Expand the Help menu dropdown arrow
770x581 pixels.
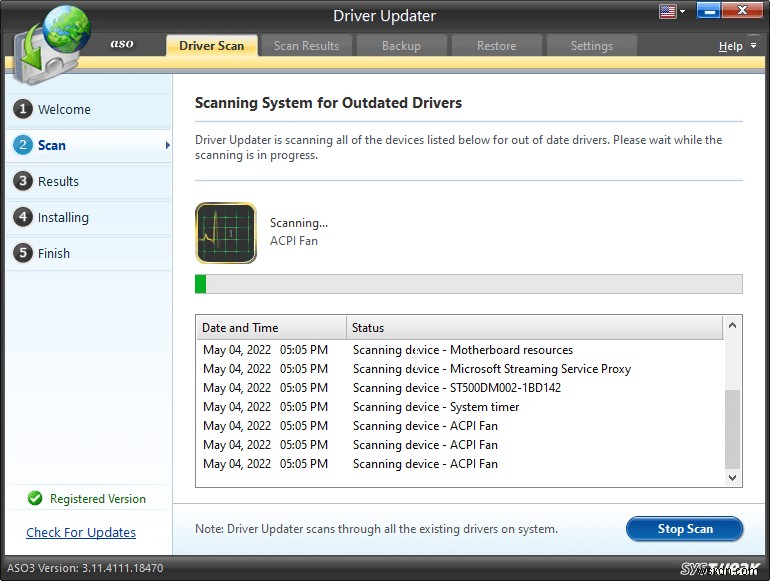click(752, 47)
